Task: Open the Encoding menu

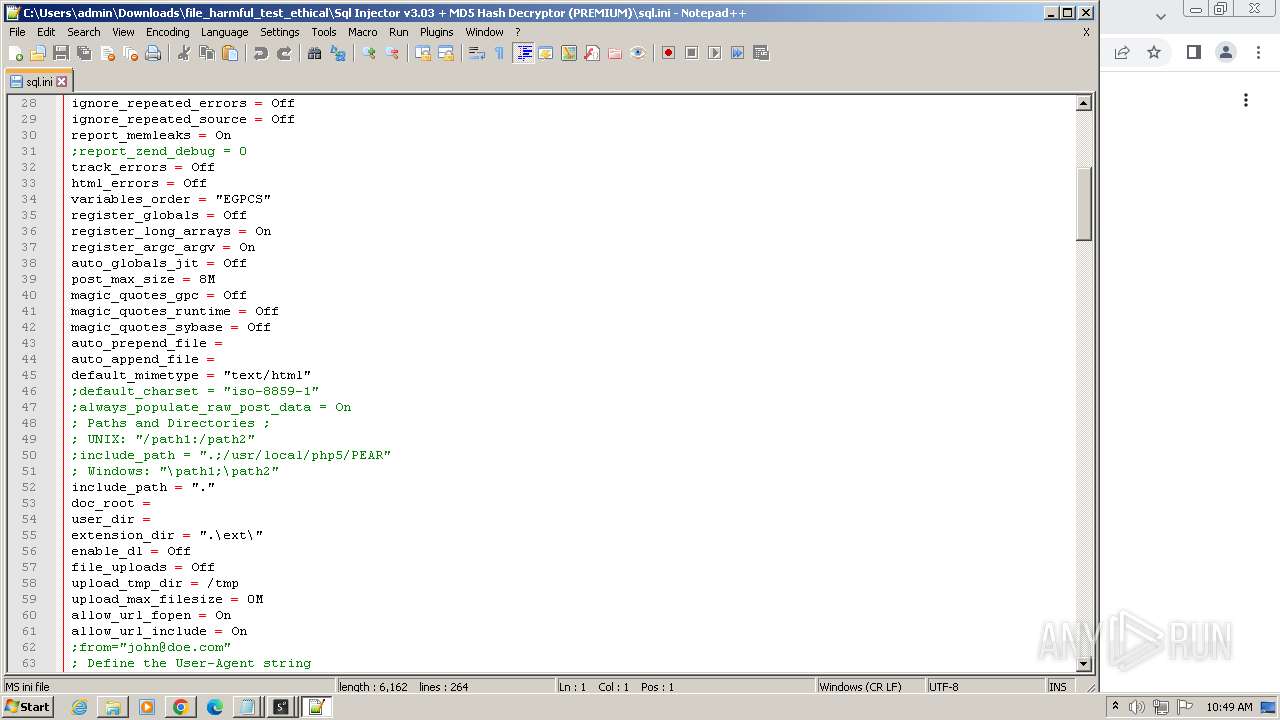Action: tap(167, 32)
